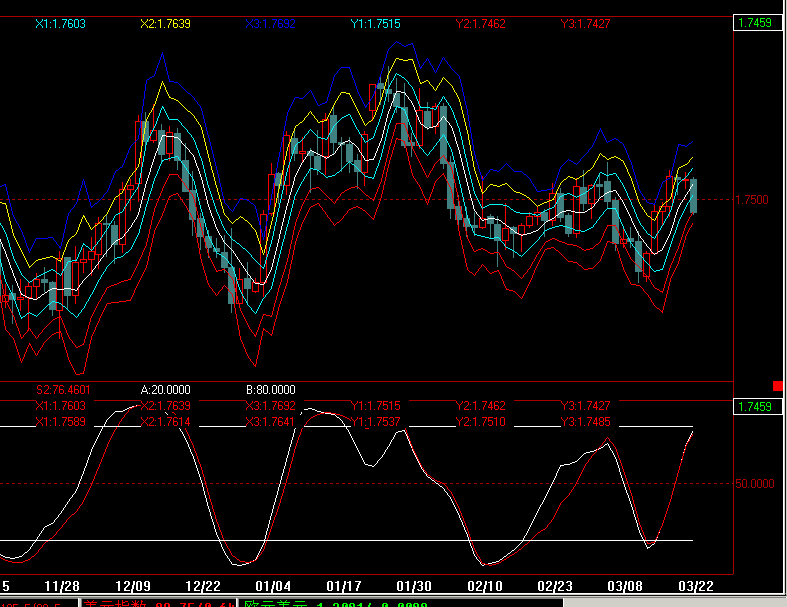
Task: Click the 02/10 date on timeline
Action: coord(484,586)
